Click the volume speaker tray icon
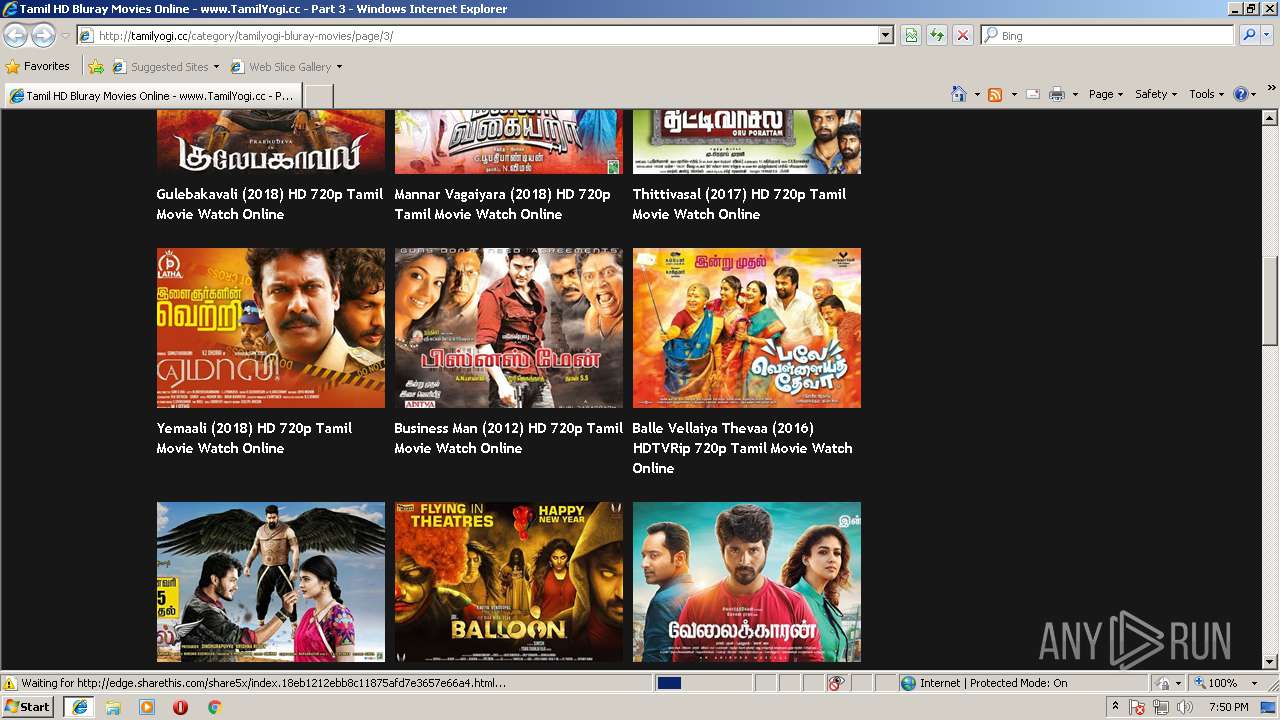This screenshot has width=1280, height=720. 1185,707
